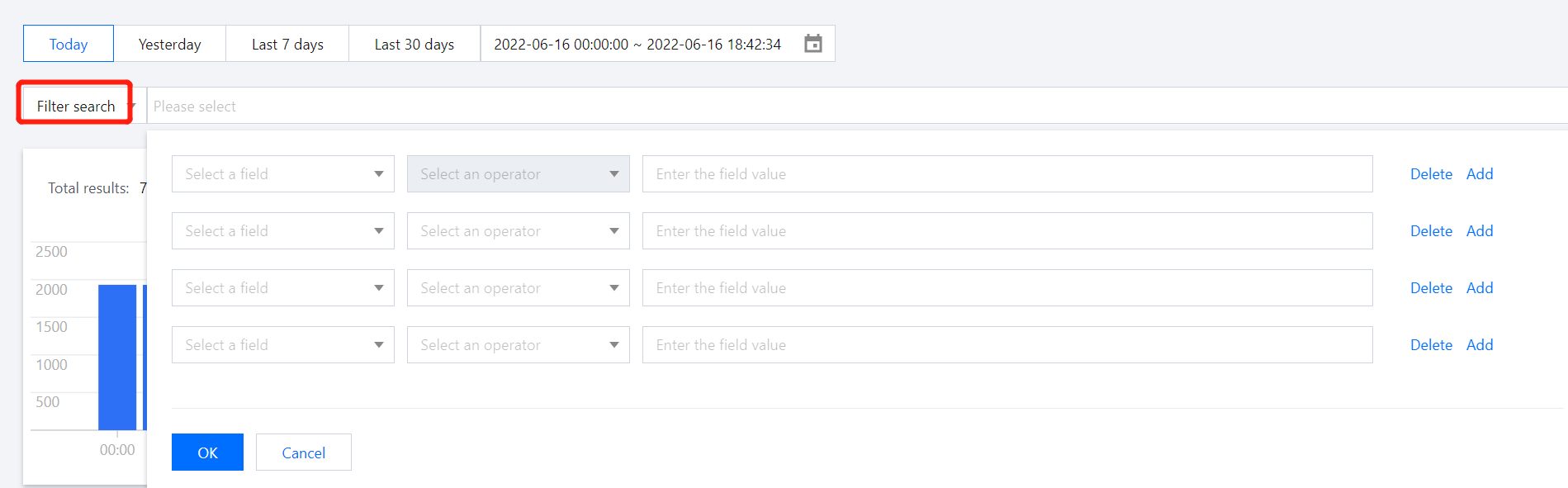Switch to Yesterday time range

170,44
